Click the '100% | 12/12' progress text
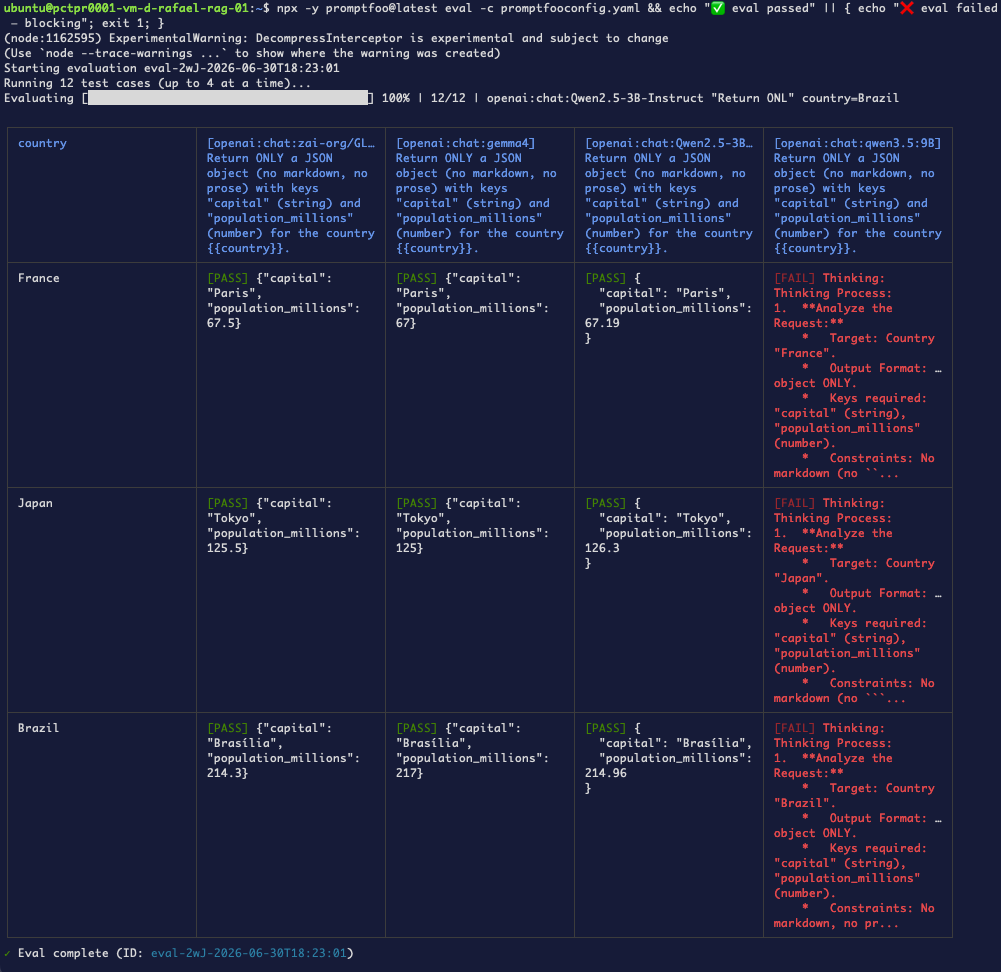The height and width of the screenshot is (972, 1001). point(424,98)
